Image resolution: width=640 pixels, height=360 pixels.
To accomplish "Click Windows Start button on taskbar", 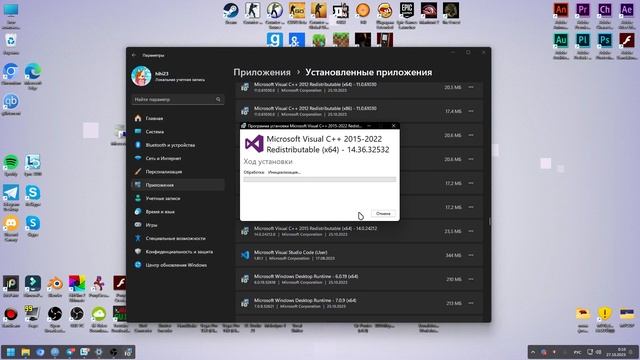I will tap(11, 352).
